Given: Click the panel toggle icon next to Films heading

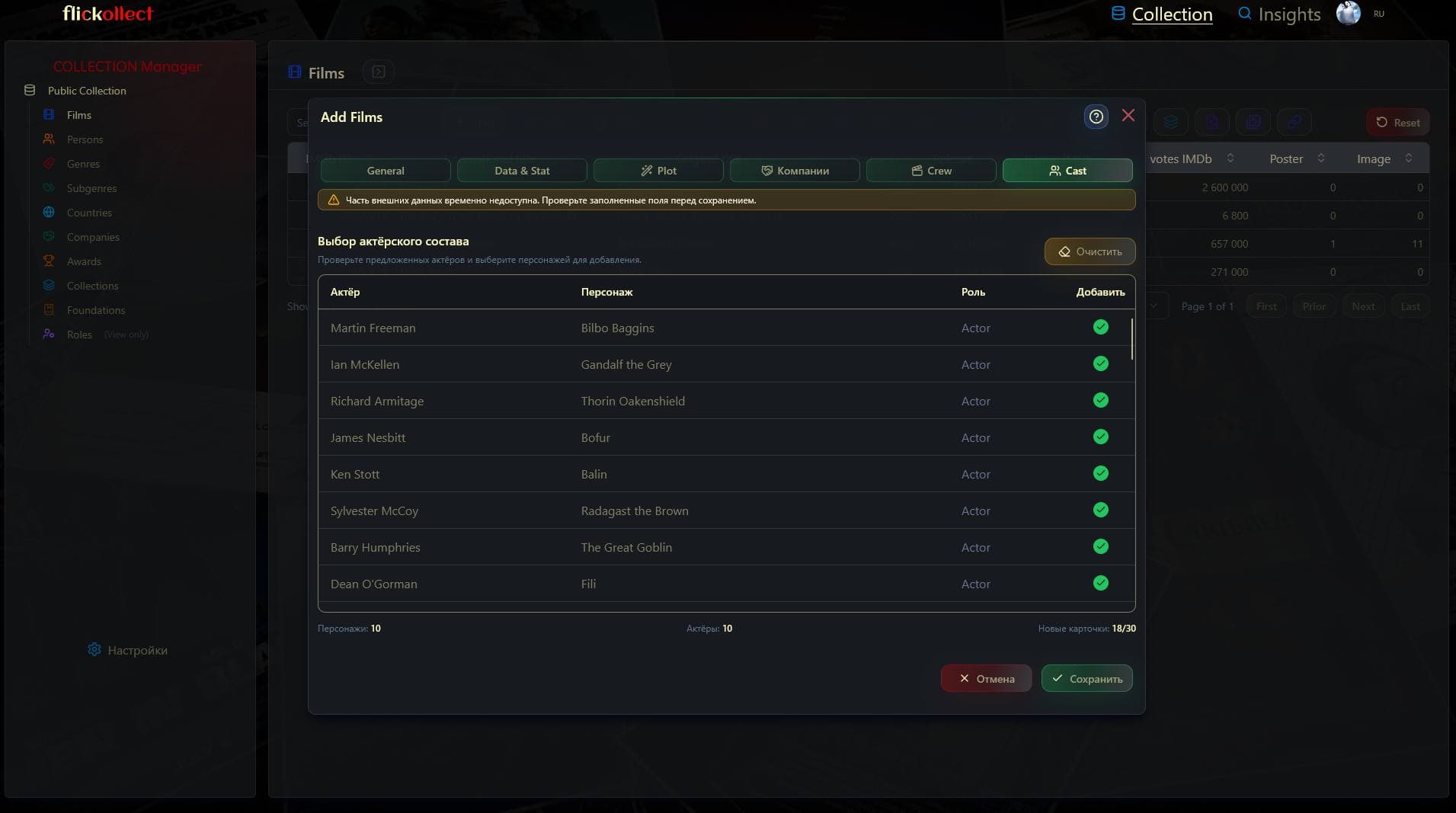Looking at the screenshot, I should click(379, 72).
